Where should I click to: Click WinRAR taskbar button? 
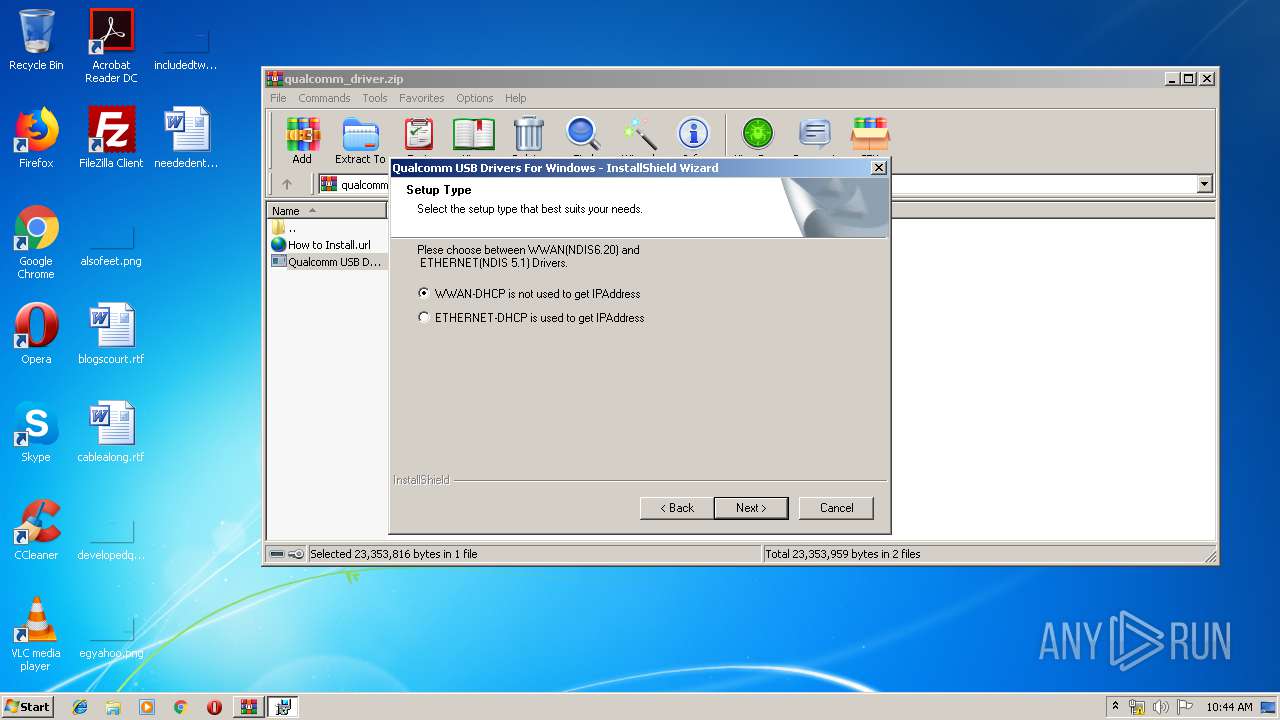[249, 707]
